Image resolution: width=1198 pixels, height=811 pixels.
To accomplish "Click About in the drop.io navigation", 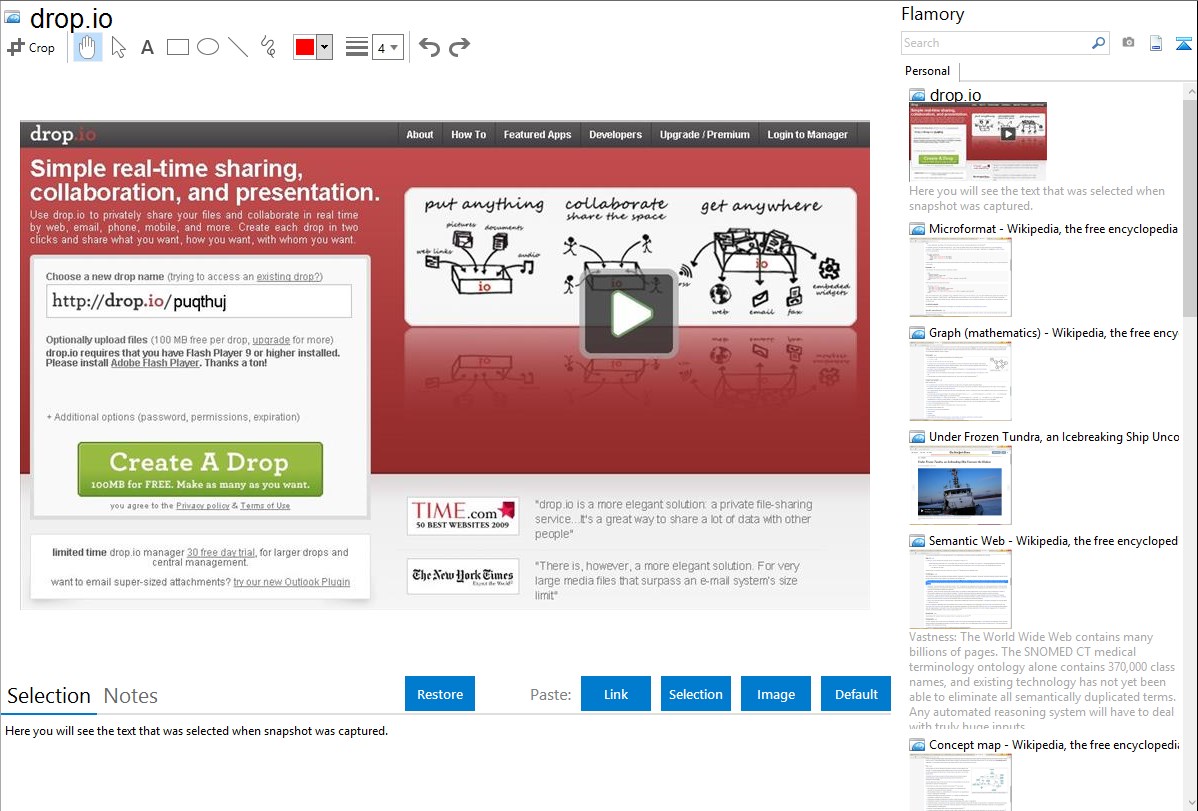I will [419, 135].
